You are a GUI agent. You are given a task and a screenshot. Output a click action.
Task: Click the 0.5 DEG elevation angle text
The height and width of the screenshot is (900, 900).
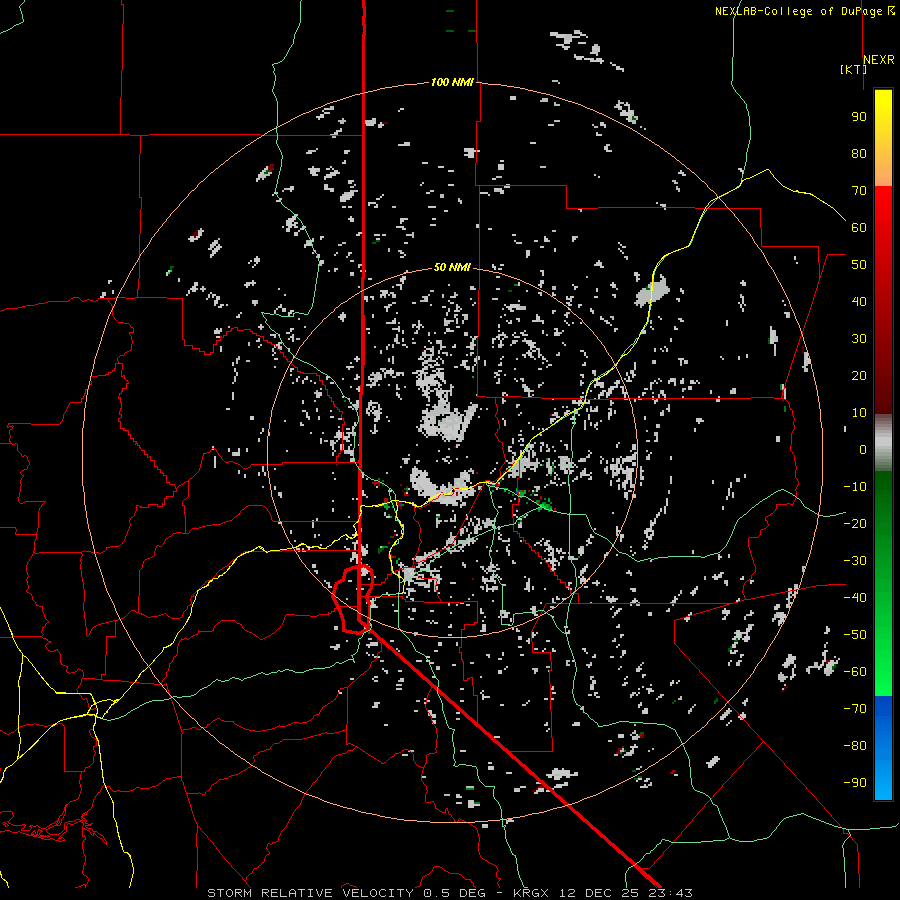pos(454,893)
